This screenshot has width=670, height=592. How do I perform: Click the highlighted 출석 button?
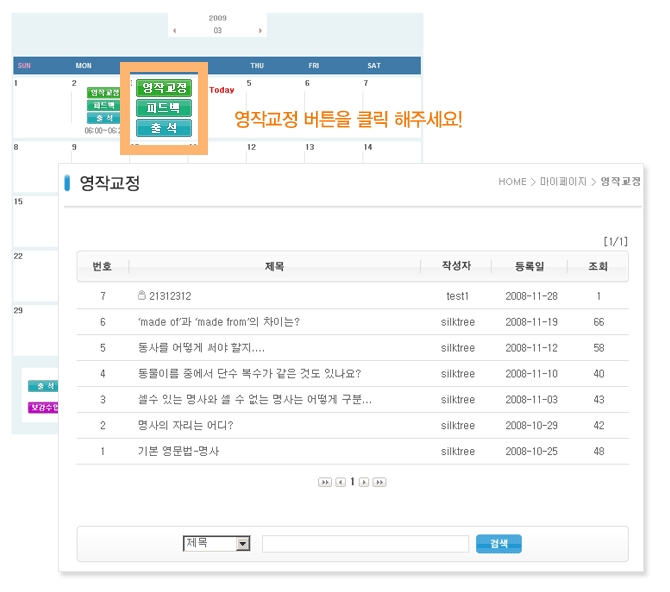(x=163, y=128)
